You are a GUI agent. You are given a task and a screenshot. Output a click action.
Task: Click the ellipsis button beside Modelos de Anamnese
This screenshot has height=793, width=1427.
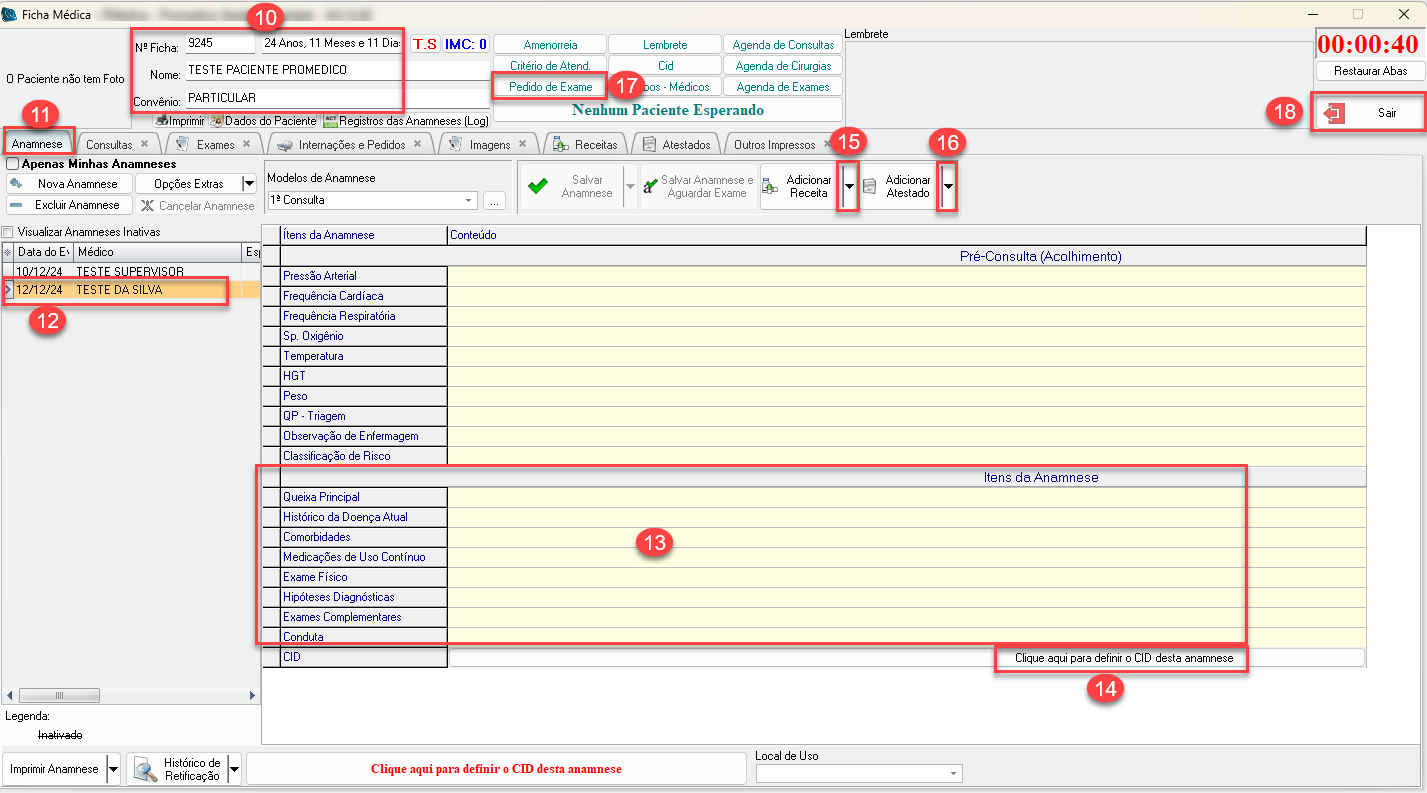tap(493, 200)
